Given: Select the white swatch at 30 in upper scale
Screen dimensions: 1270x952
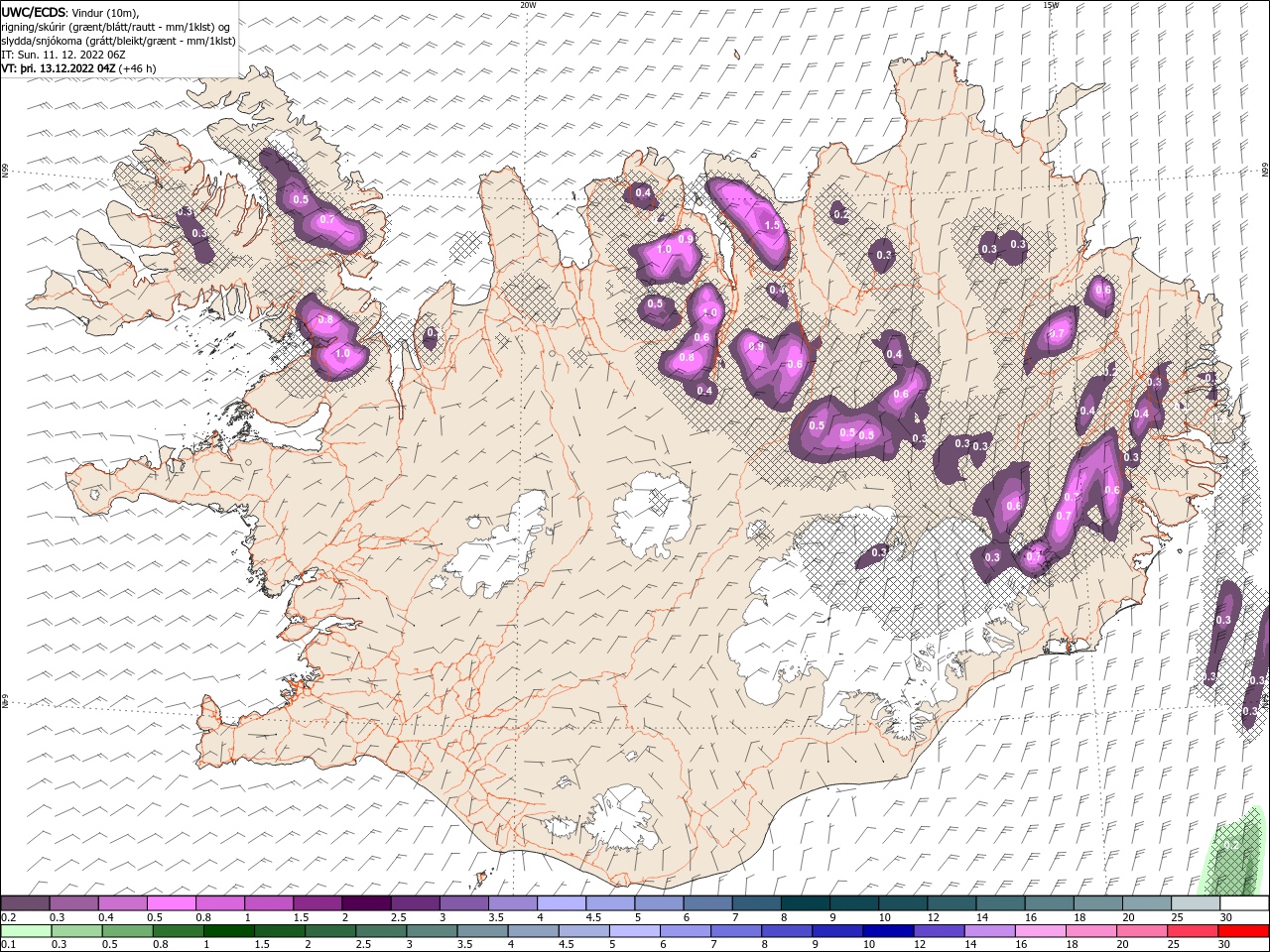Looking at the screenshot, I should click(x=1244, y=903).
